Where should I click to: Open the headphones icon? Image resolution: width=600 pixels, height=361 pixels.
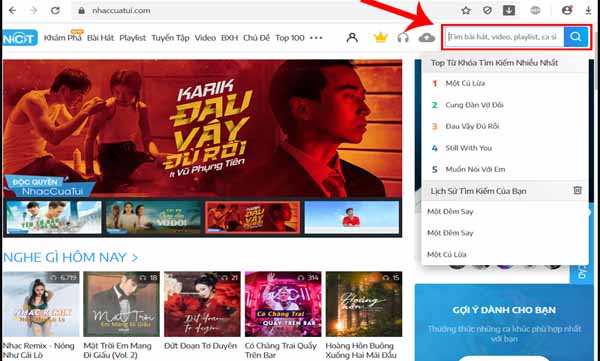tap(403, 38)
